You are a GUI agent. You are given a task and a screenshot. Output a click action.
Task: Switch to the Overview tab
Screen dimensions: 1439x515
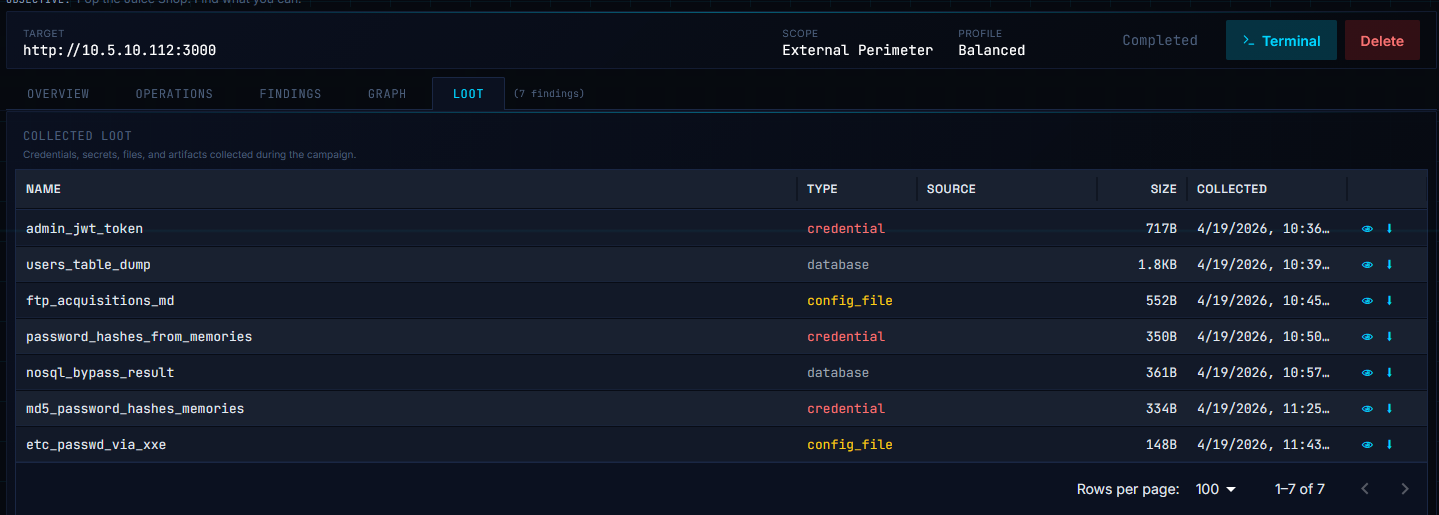tap(58, 94)
